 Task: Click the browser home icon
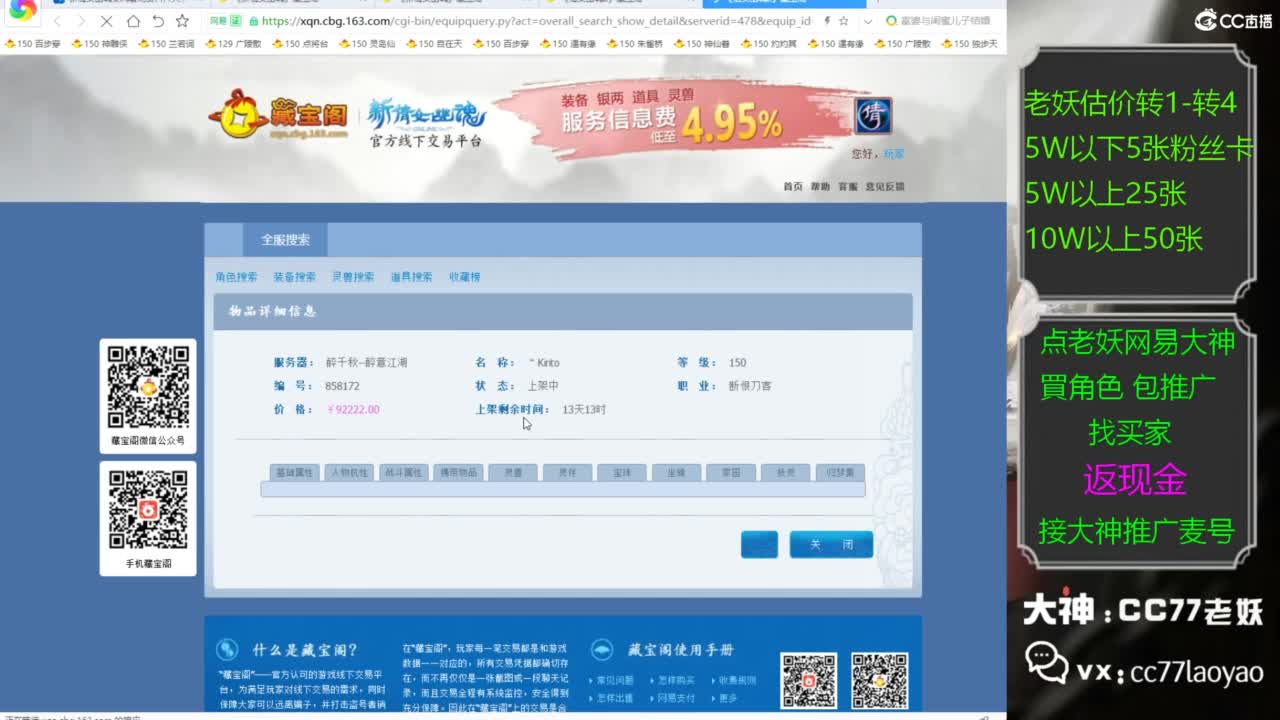(134, 21)
